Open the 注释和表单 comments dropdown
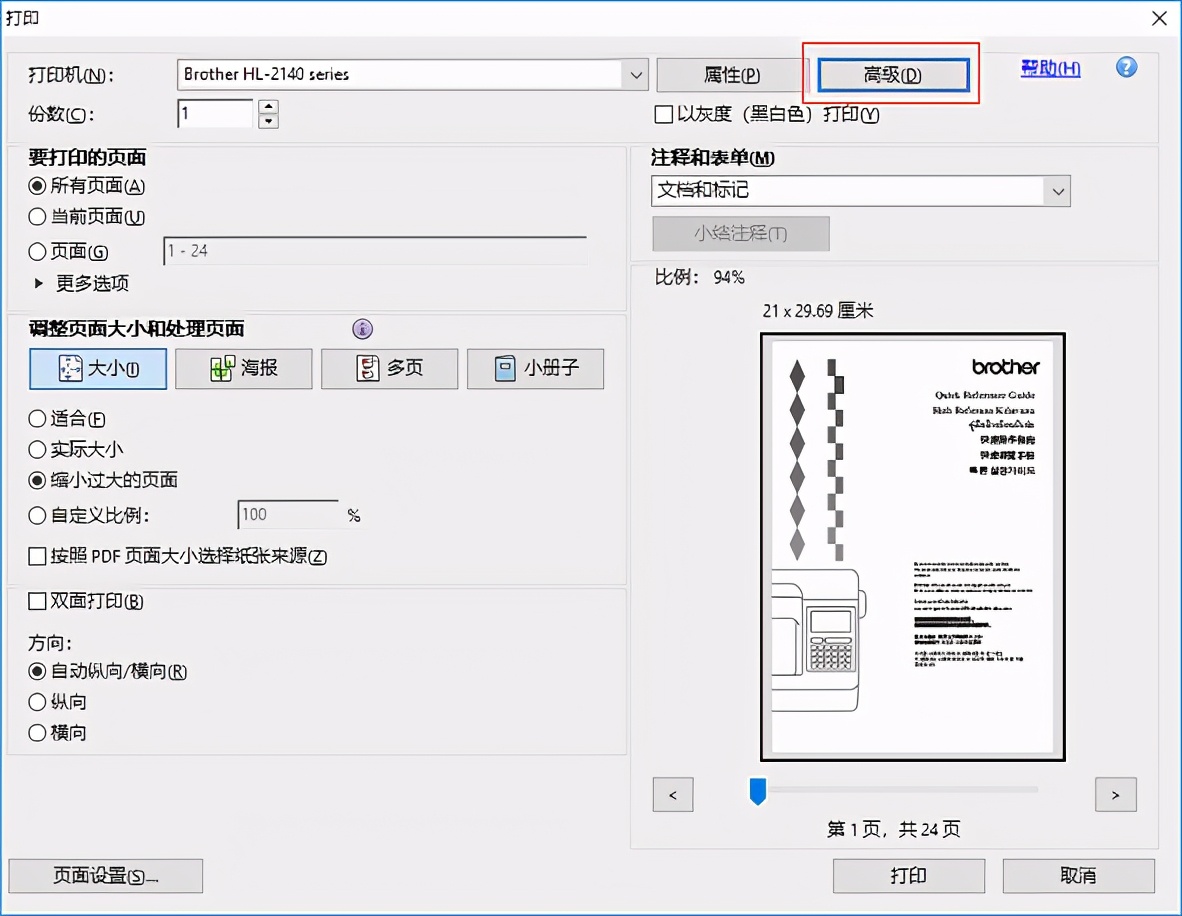 [1058, 191]
